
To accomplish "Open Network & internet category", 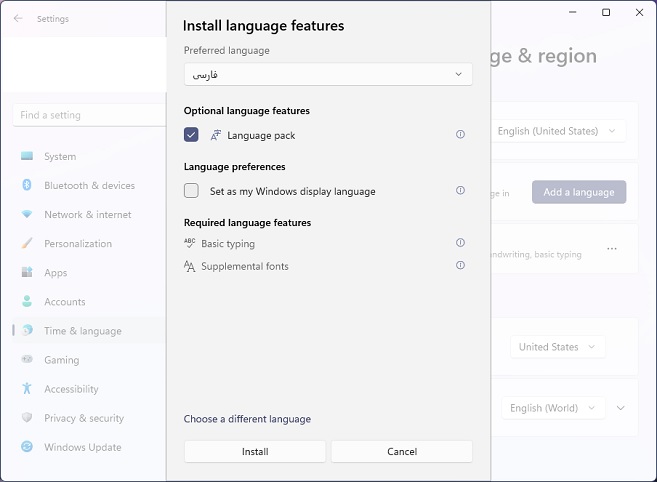I will 89,215.
